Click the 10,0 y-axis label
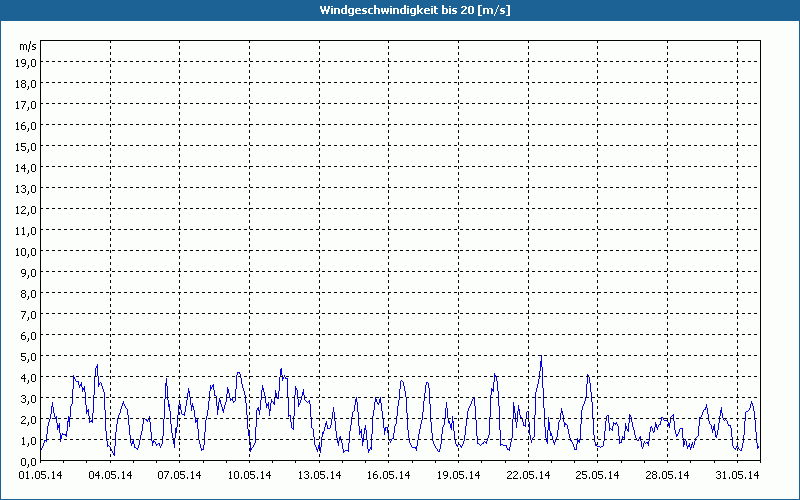This screenshot has width=800, height=500. point(26,252)
